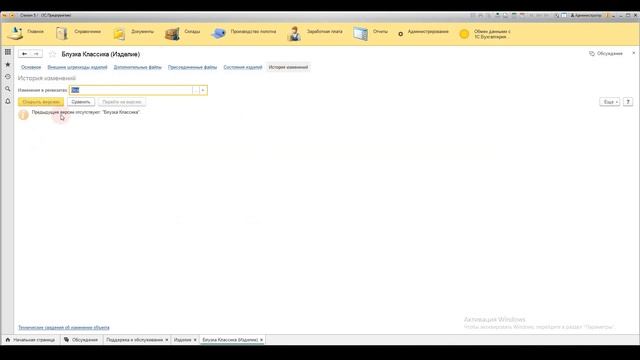640x360 pixels.
Task: Close the Блузка Классика form with X
Action: point(633,53)
